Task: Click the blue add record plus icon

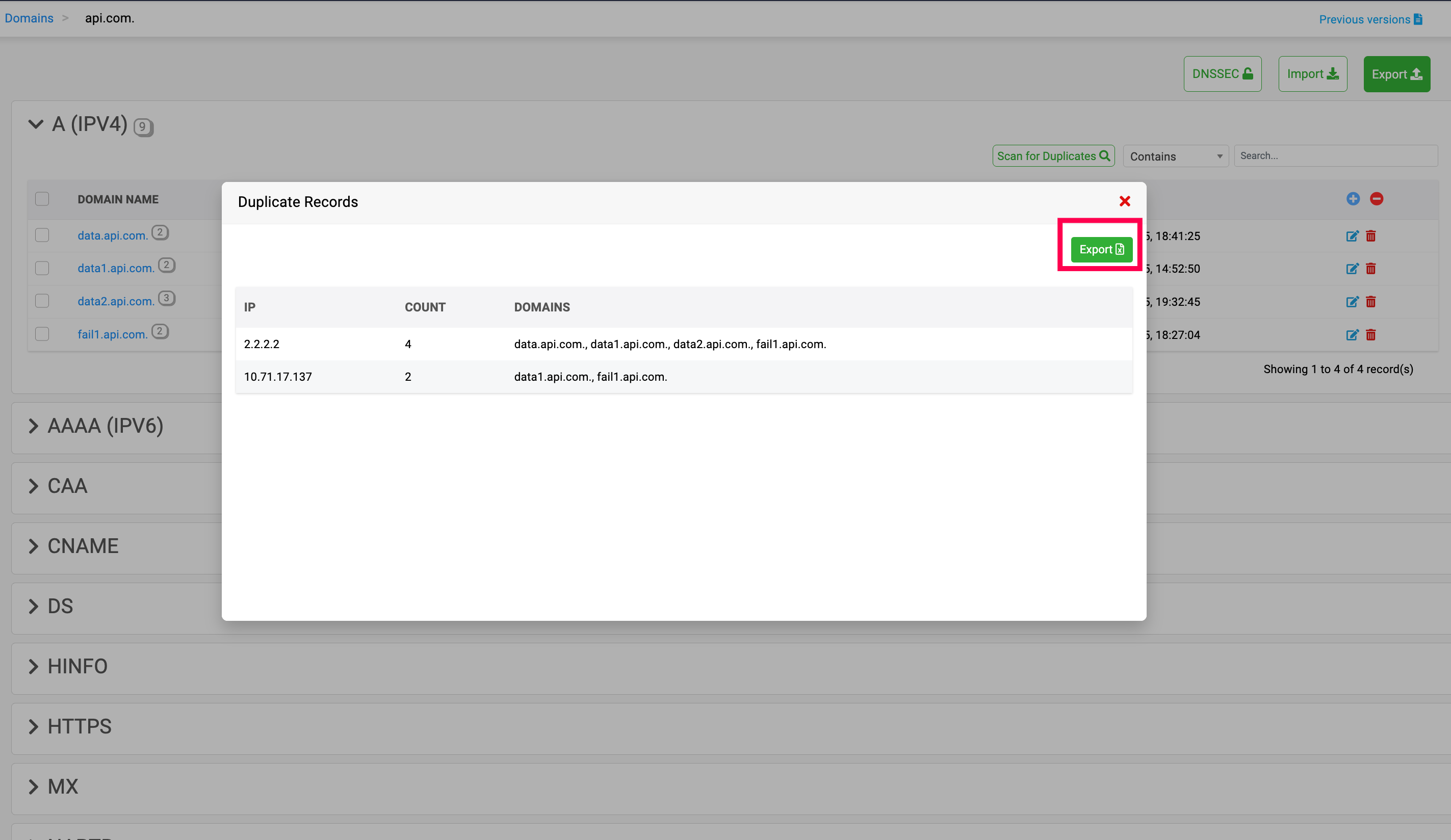Action: point(1353,199)
